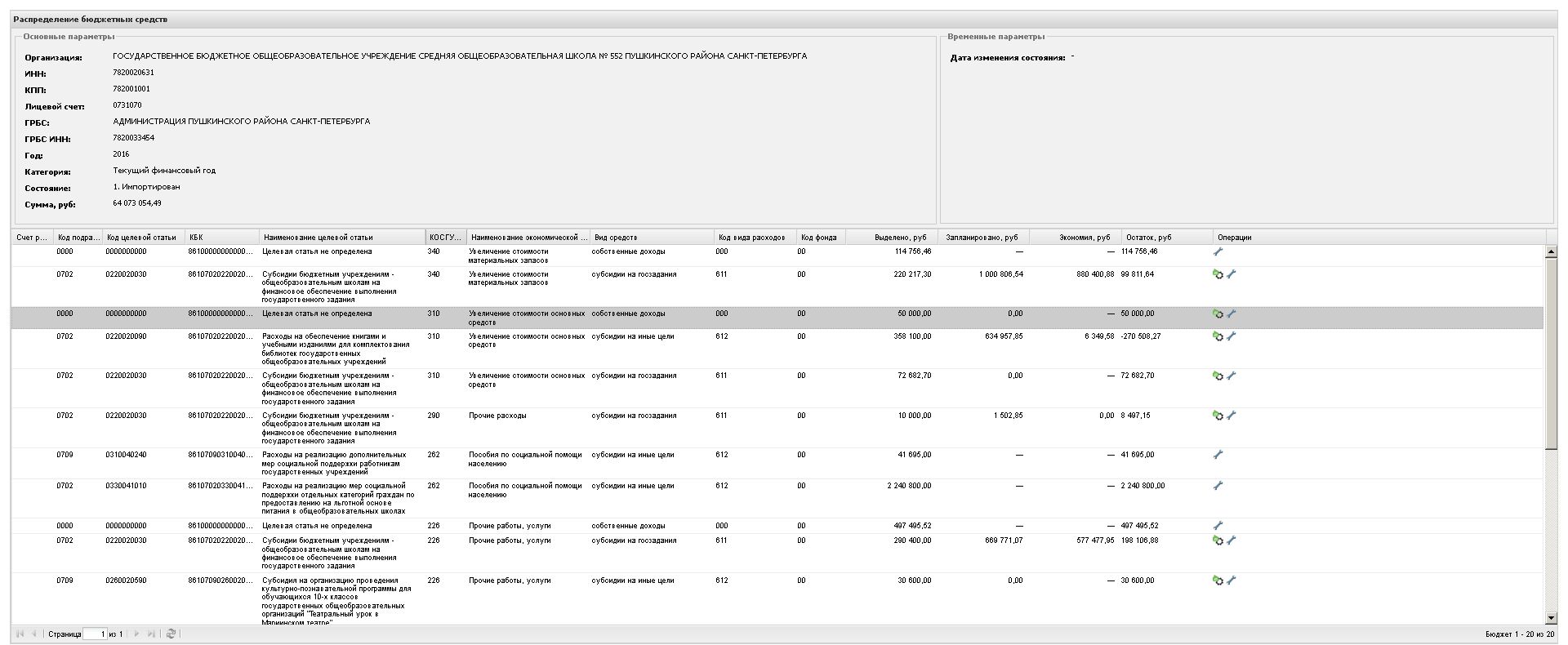Screen dimensions: 1568x645
Task: Sort by 'Код вида расходов' column header
Action: 755,238
